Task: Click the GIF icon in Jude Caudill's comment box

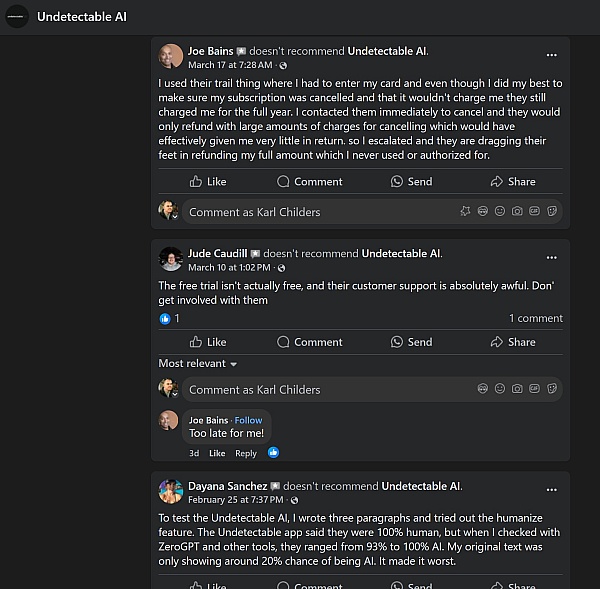Action: [534, 388]
